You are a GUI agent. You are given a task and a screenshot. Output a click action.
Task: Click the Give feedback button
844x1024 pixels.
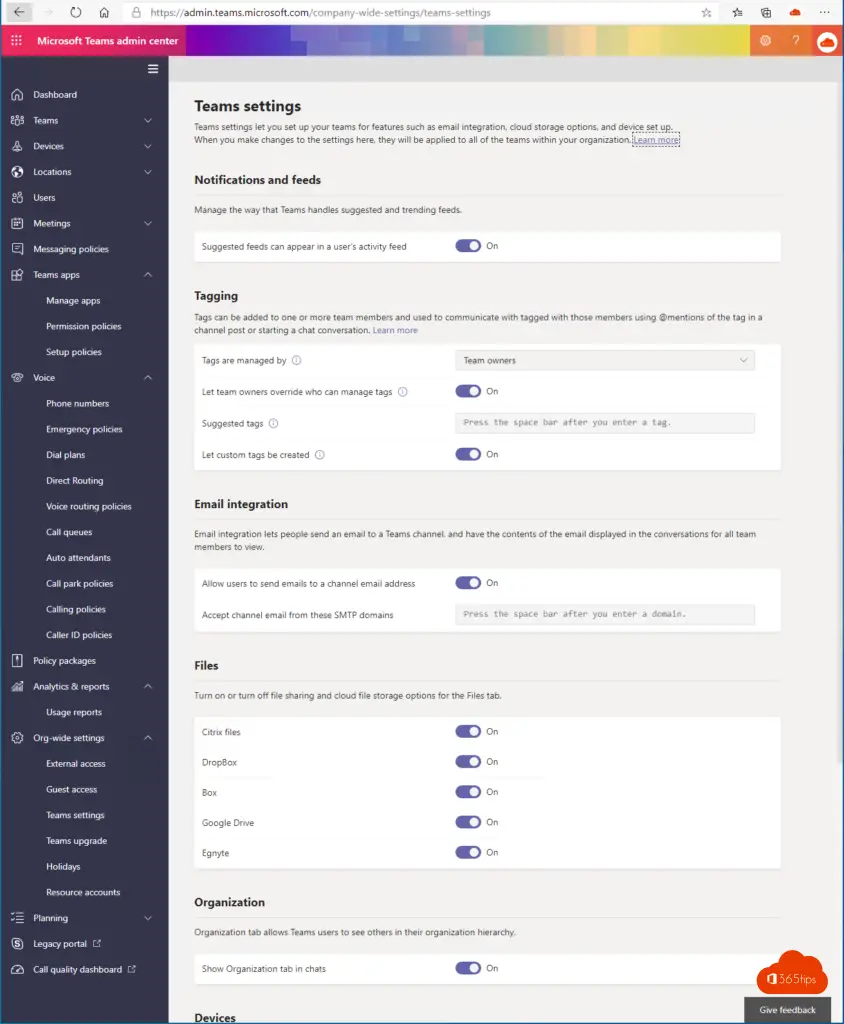[787, 1010]
